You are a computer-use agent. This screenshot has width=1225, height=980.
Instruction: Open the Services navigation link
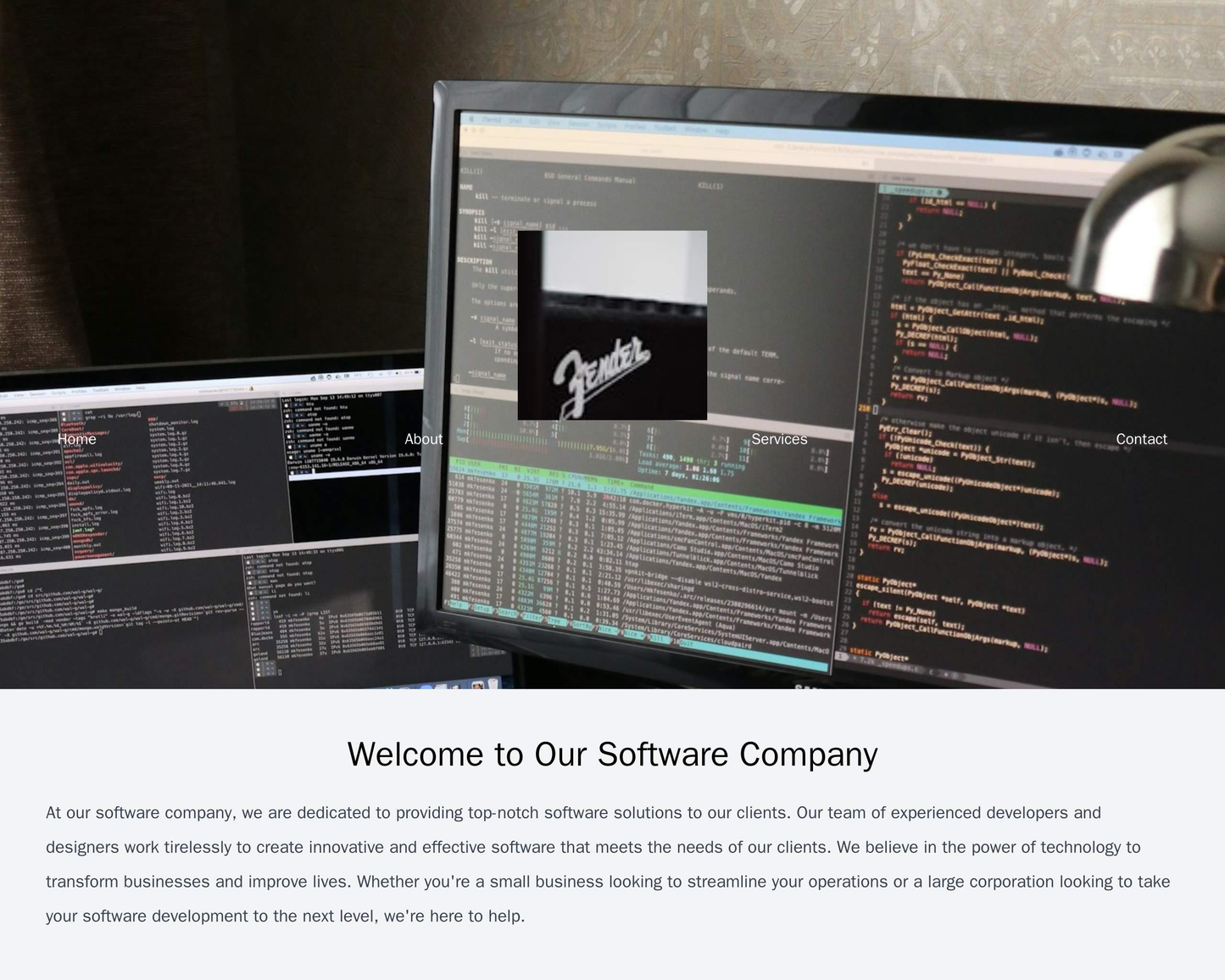pyautogui.click(x=781, y=438)
